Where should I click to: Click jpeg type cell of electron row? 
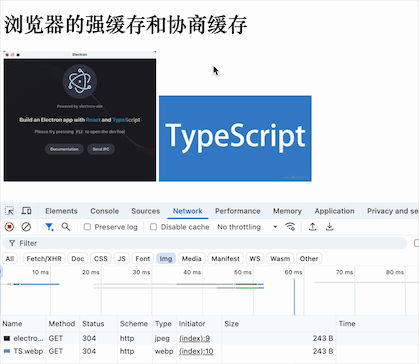[x=162, y=338]
